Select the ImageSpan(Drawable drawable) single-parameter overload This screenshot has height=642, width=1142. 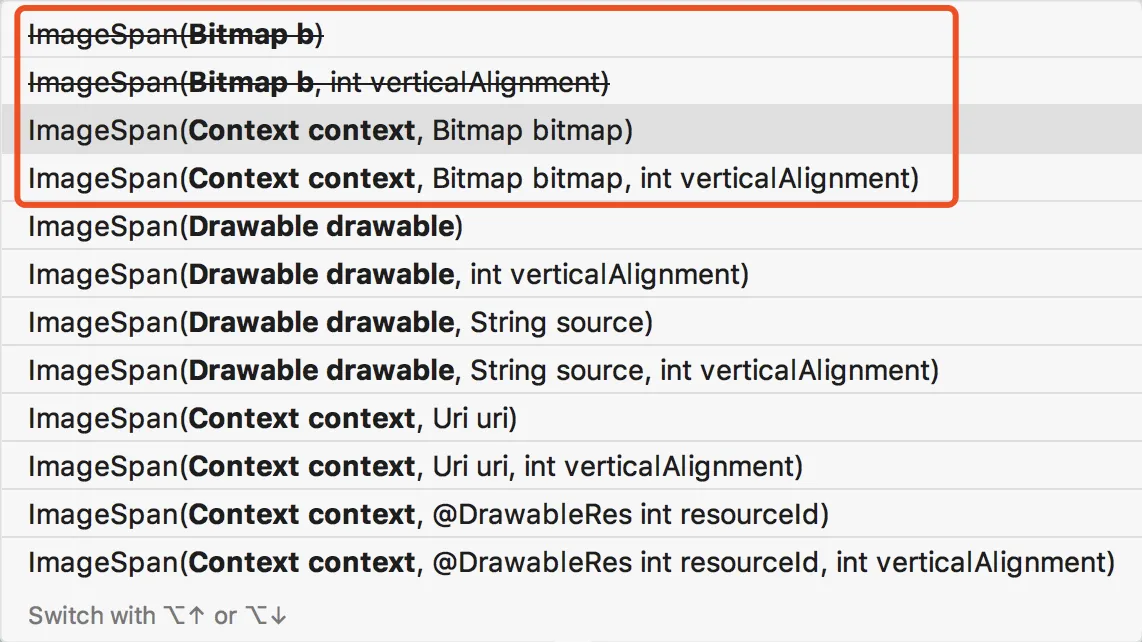245,227
